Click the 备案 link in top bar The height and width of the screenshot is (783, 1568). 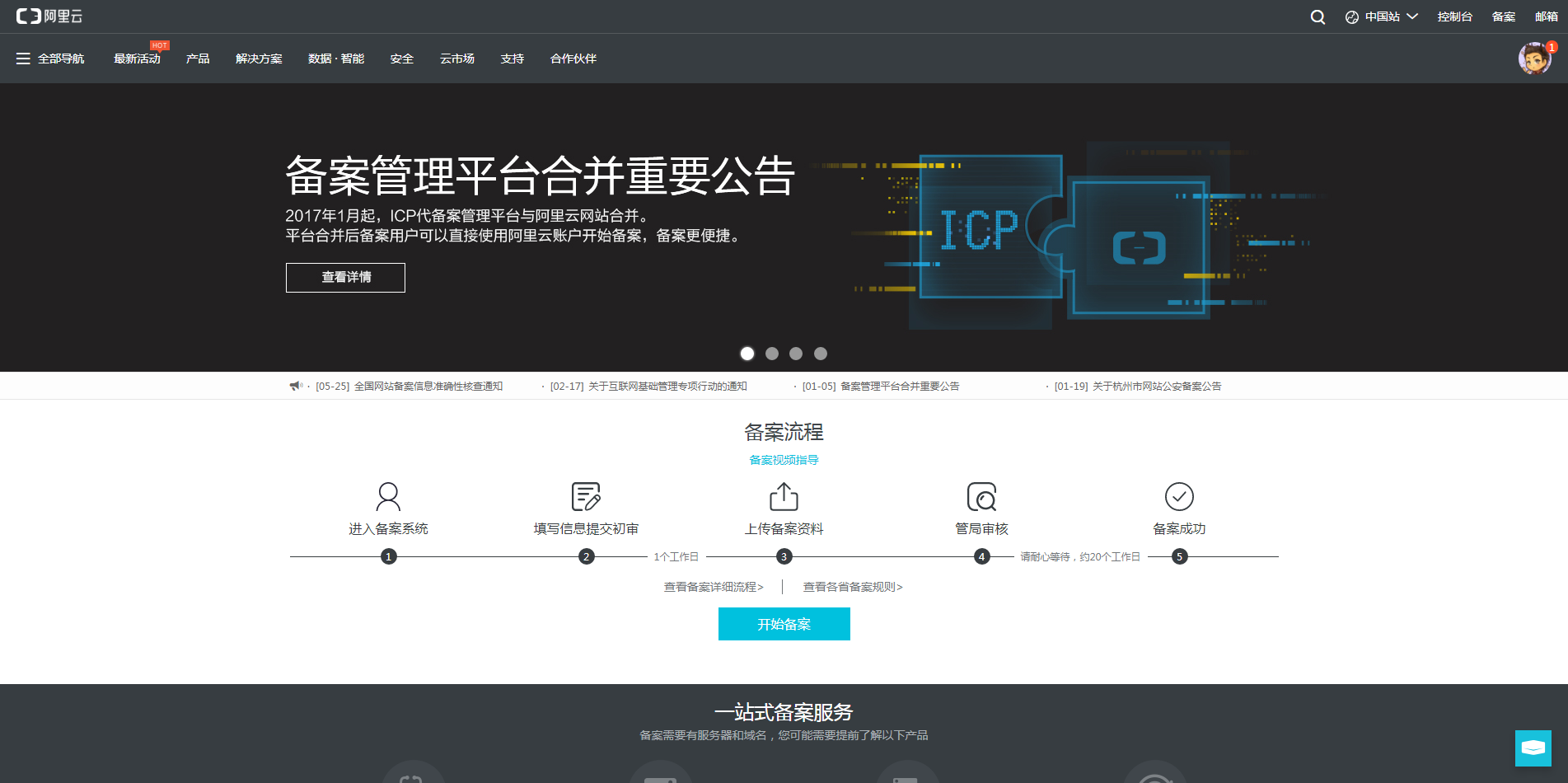pyautogui.click(x=1504, y=16)
